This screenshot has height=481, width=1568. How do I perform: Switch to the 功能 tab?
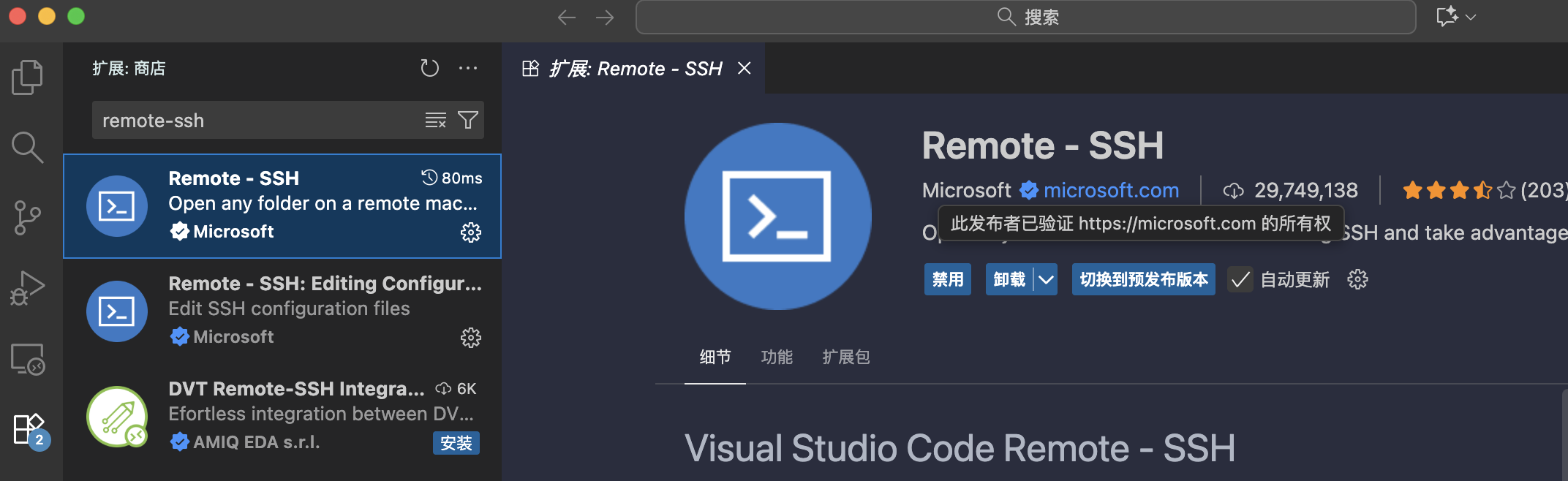pyautogui.click(x=776, y=357)
